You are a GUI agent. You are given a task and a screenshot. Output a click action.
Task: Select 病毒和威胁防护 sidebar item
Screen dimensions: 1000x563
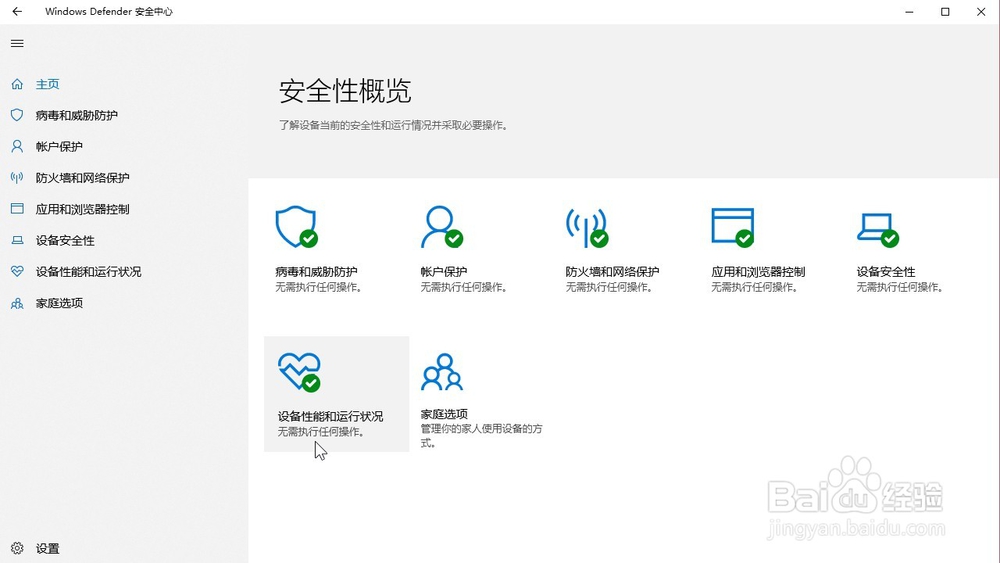77,115
